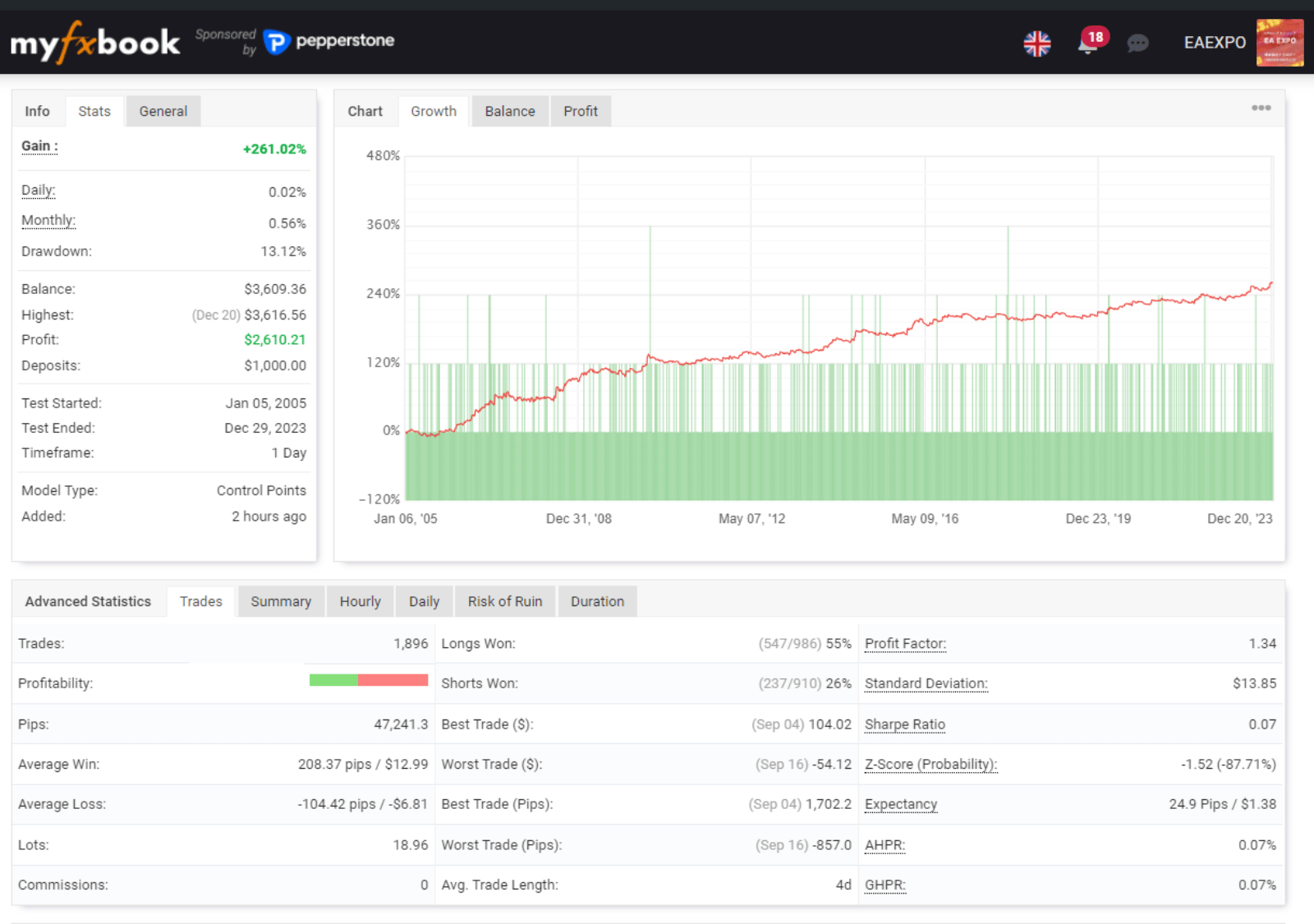Click the AHPR label

click(x=884, y=845)
